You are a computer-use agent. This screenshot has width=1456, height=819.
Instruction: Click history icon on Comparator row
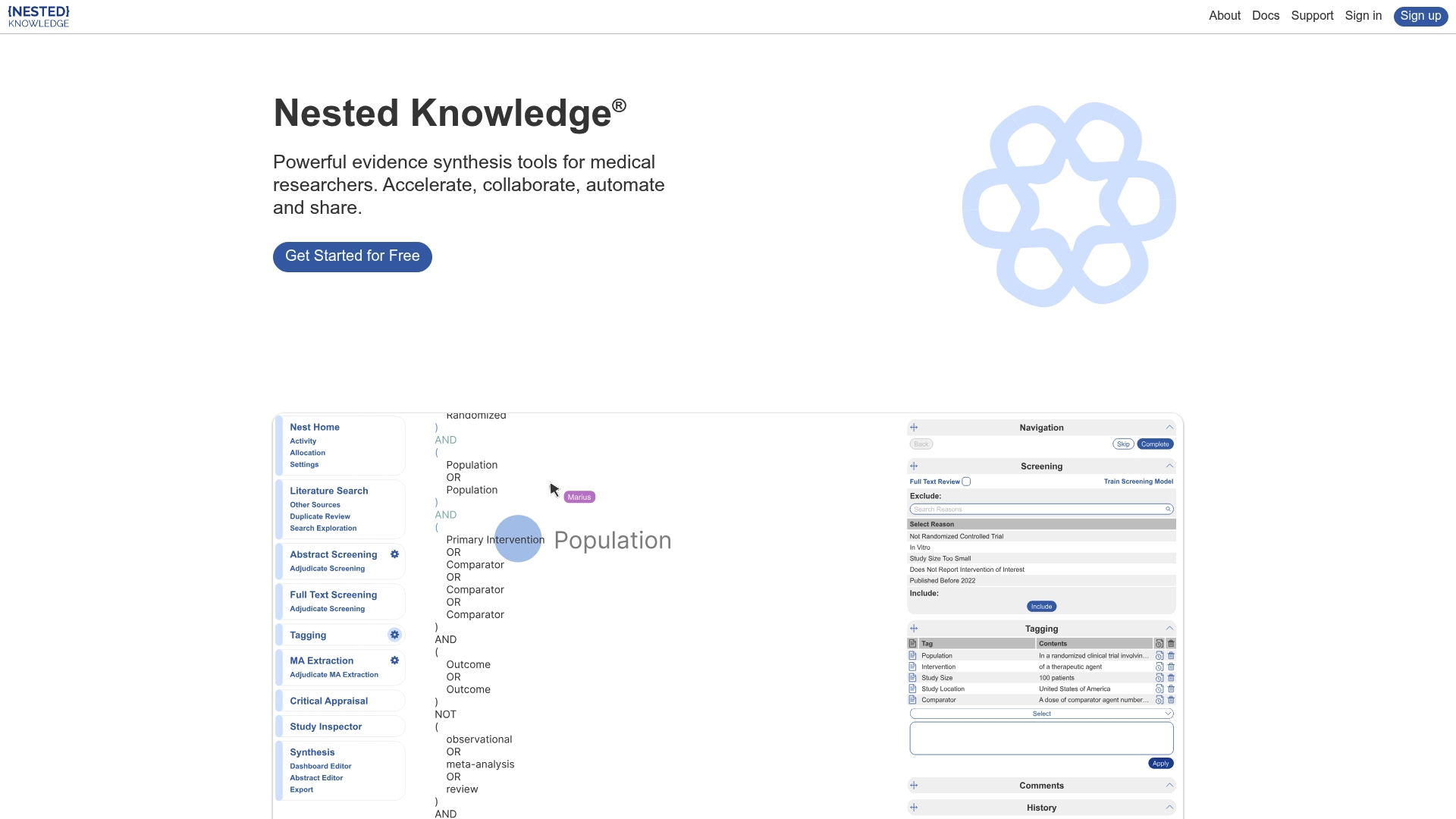[1159, 700]
